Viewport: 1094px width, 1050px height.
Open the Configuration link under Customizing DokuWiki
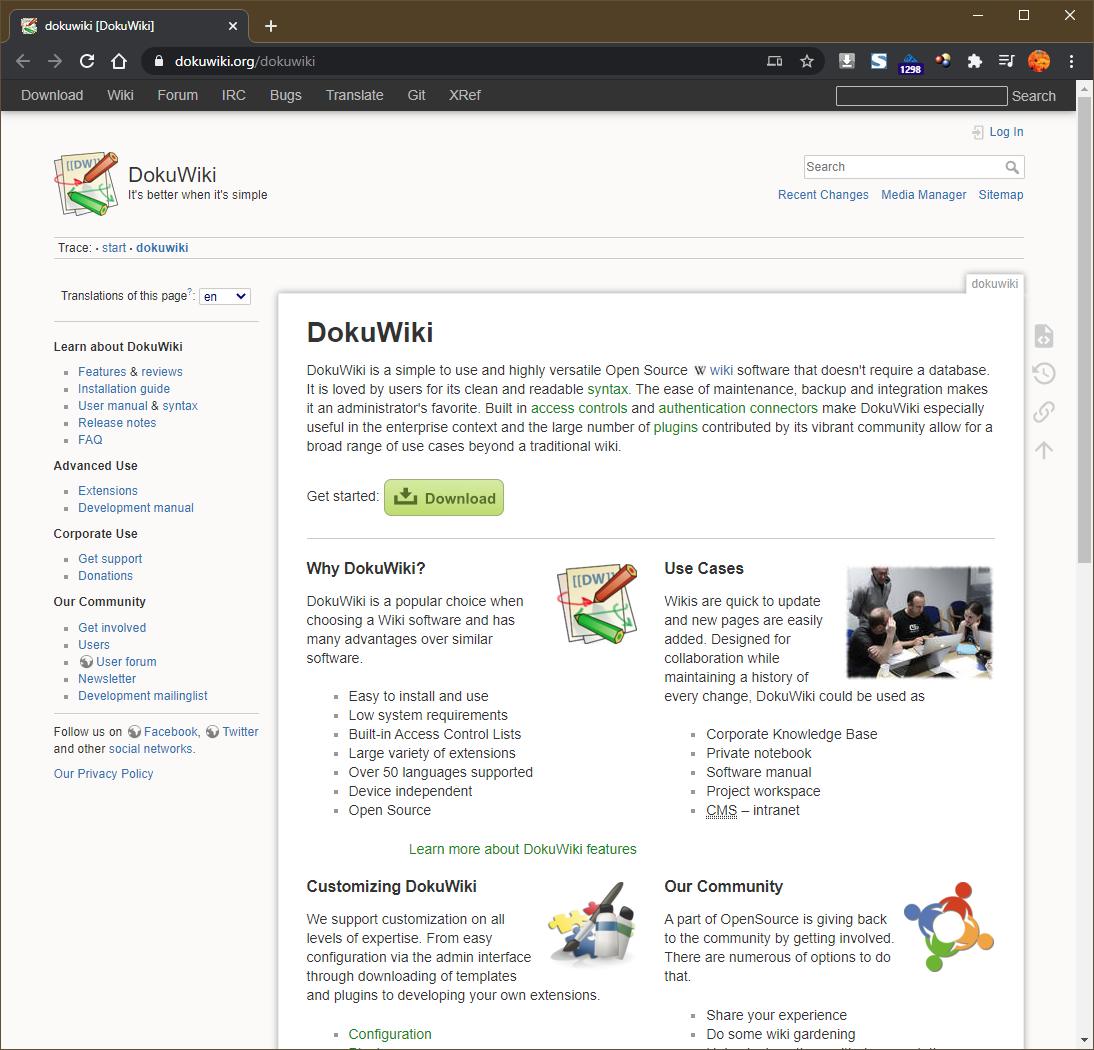point(389,1034)
